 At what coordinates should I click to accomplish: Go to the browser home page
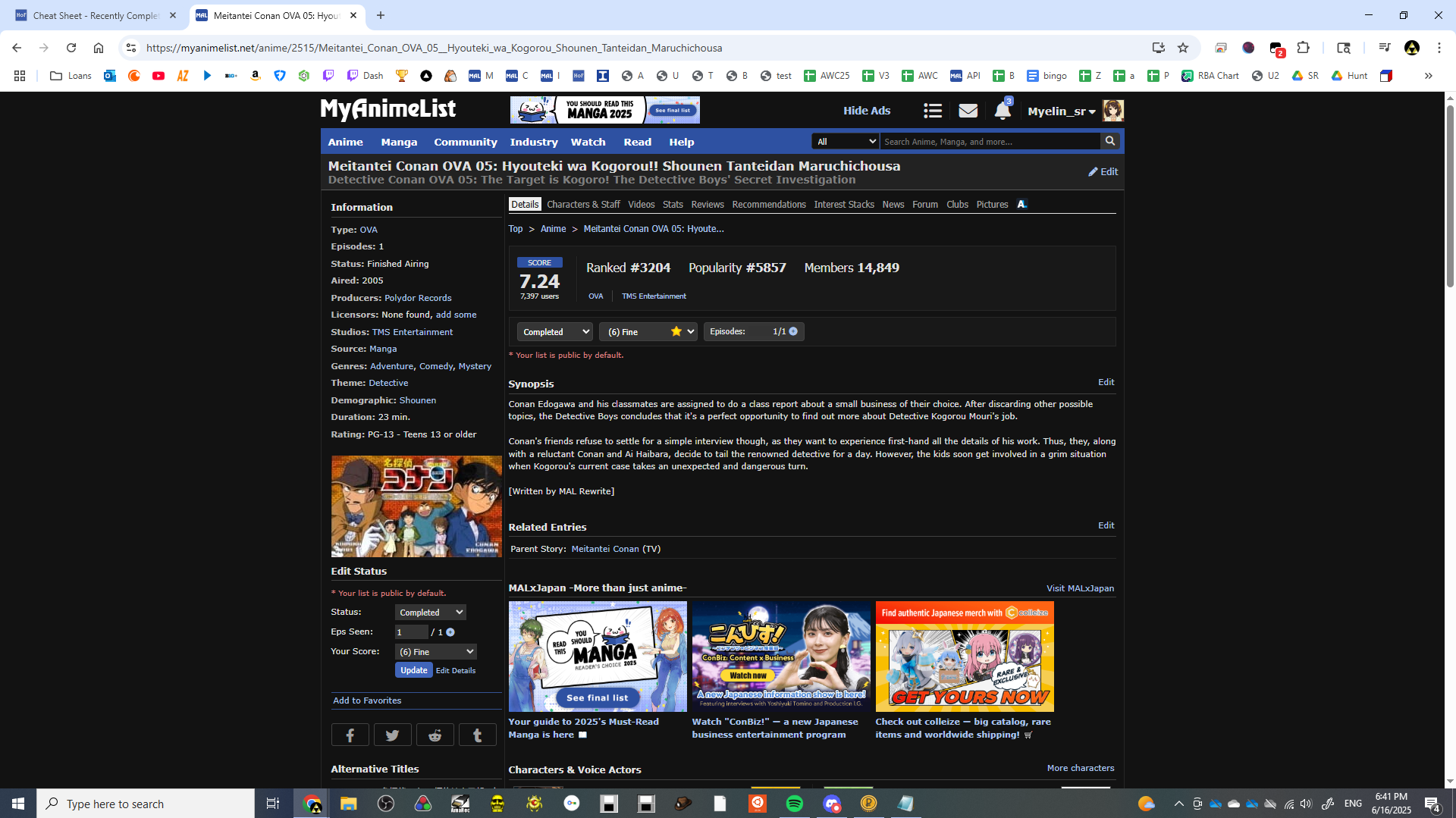(x=99, y=48)
